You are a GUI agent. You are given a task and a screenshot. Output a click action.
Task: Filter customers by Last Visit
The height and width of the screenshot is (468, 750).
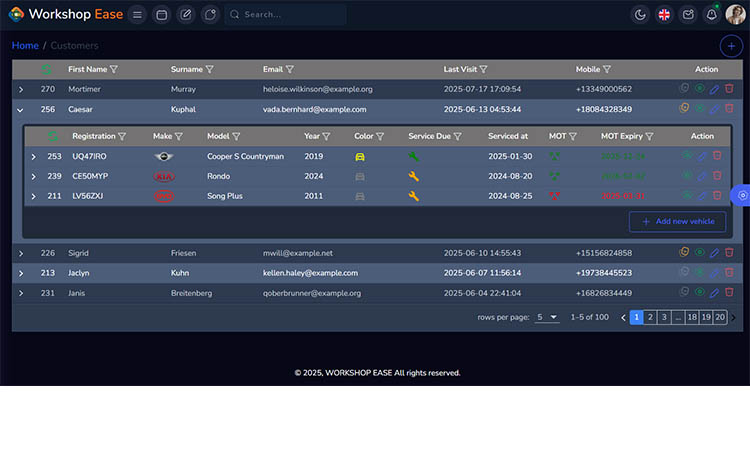click(x=484, y=69)
